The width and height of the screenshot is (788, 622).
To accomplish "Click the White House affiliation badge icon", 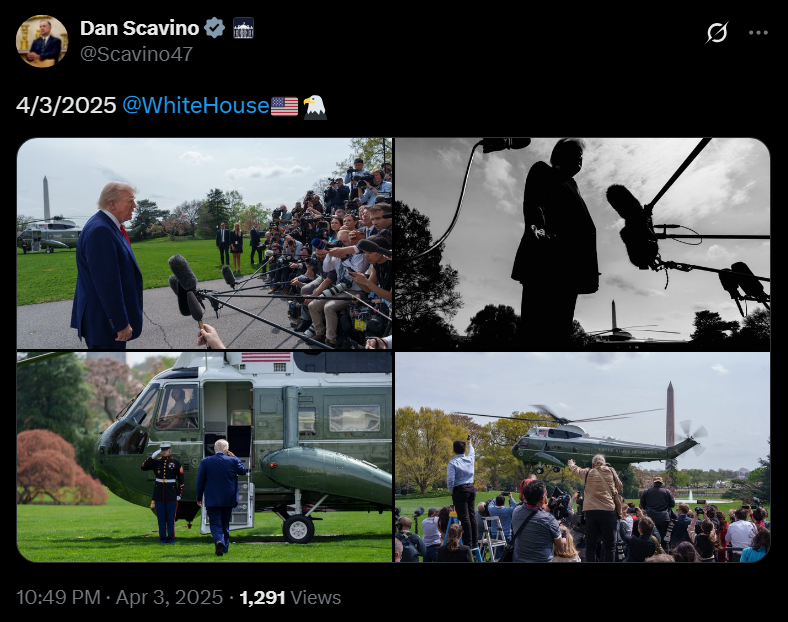I will click(x=243, y=28).
